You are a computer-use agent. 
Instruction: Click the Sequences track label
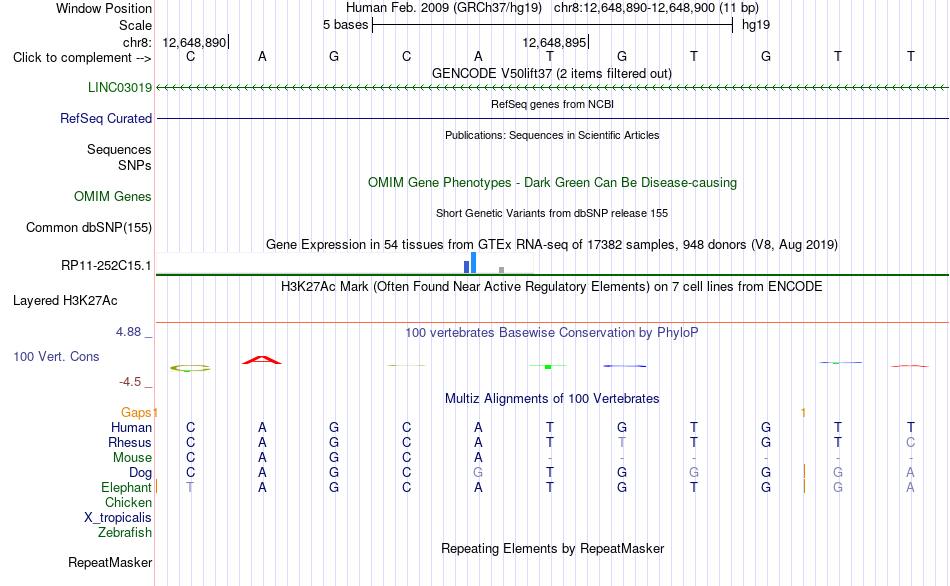119,149
